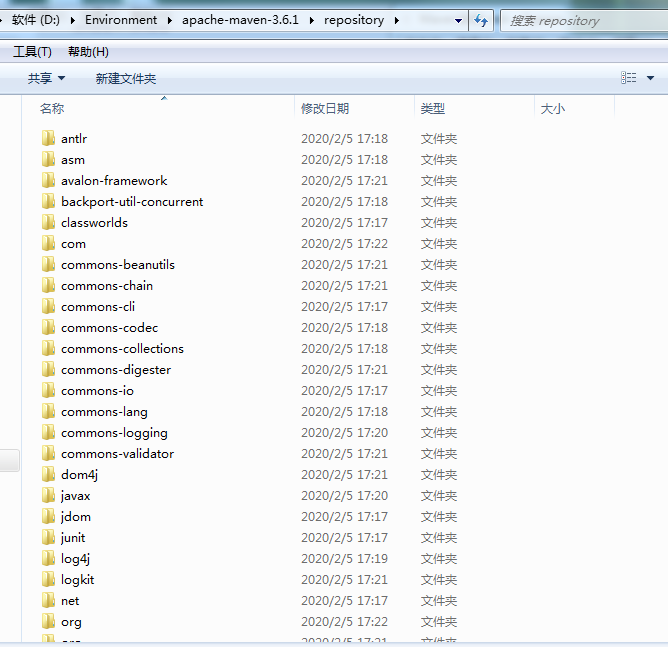This screenshot has width=668, height=647.
Task: Open the 工具(T) menu
Action: [32, 52]
